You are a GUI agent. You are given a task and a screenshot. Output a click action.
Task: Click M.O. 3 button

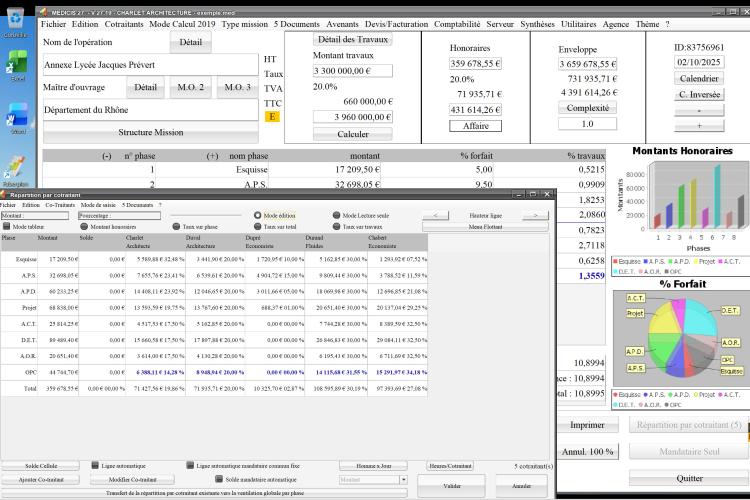pyautogui.click(x=237, y=87)
